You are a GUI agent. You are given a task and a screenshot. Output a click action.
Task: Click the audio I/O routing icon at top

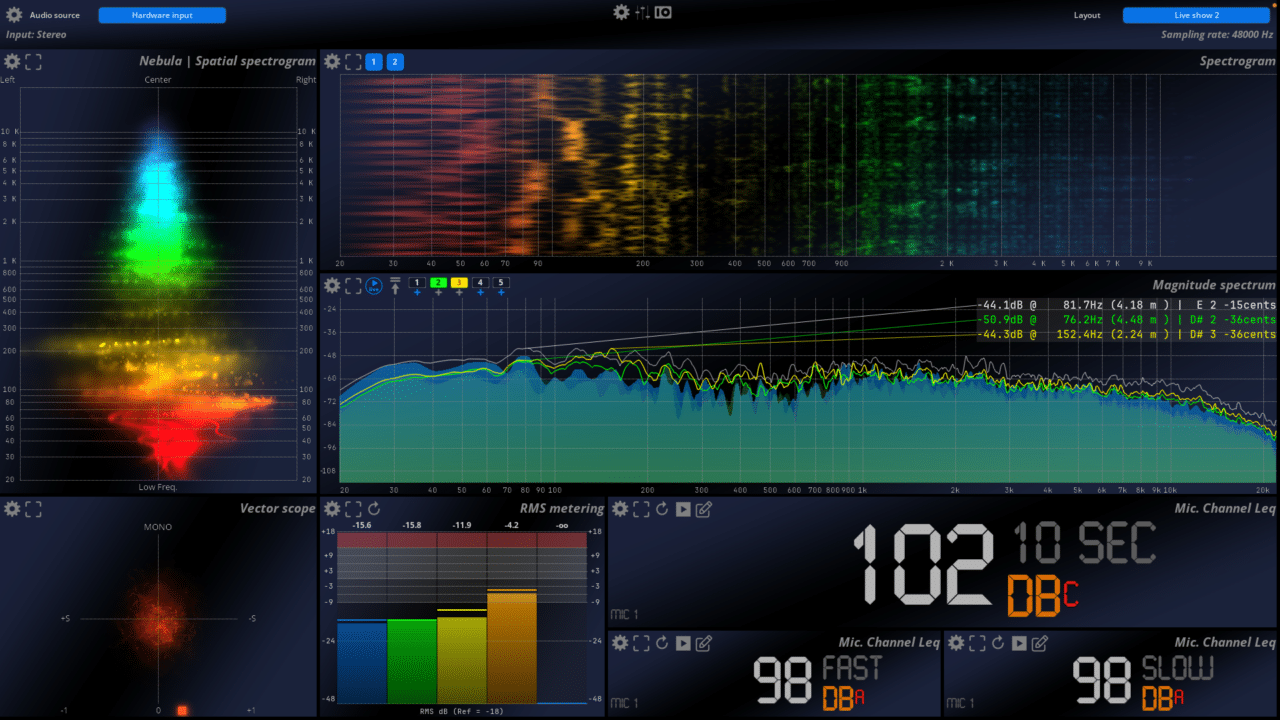662,12
